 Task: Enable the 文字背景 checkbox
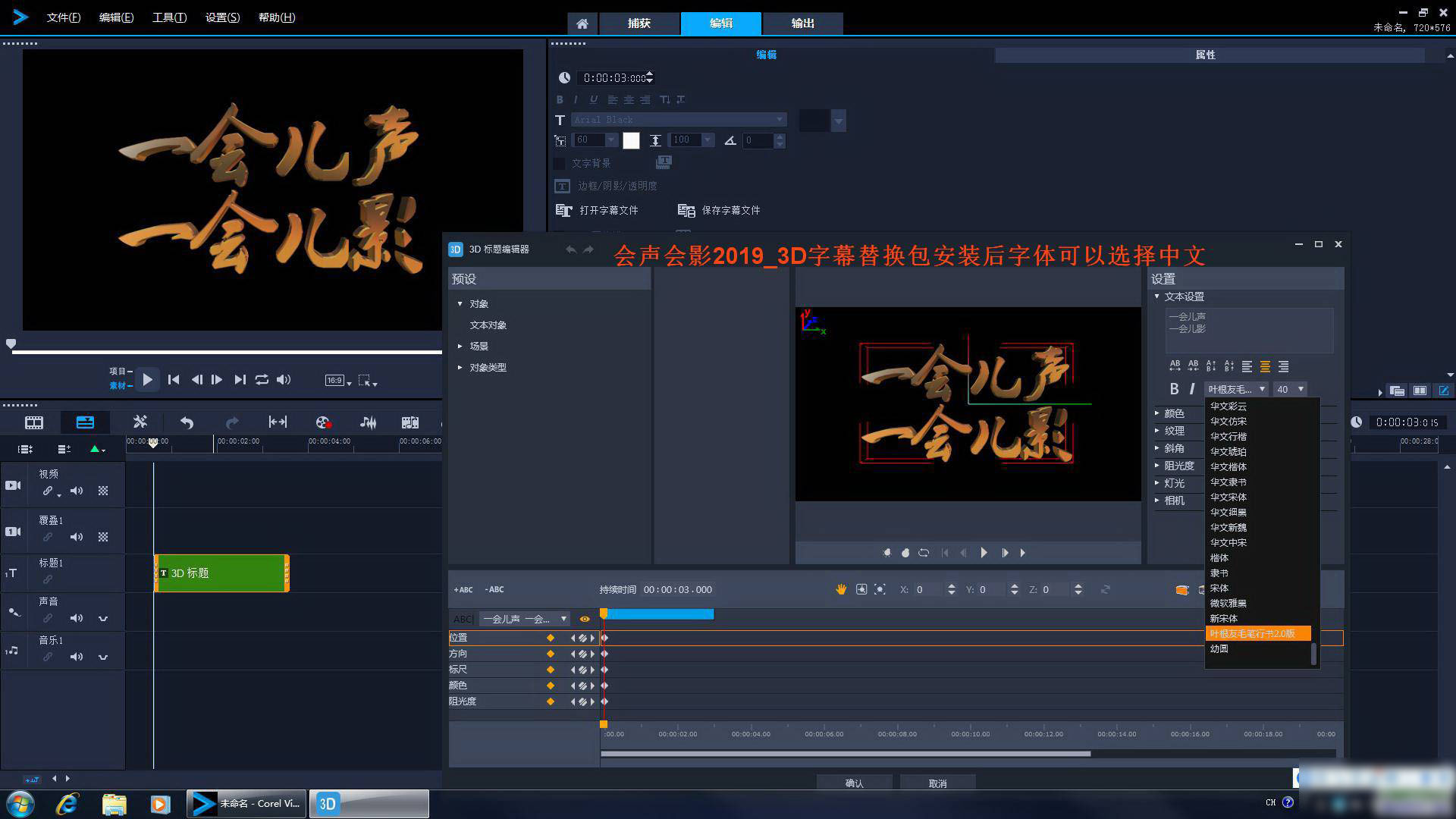pos(560,164)
